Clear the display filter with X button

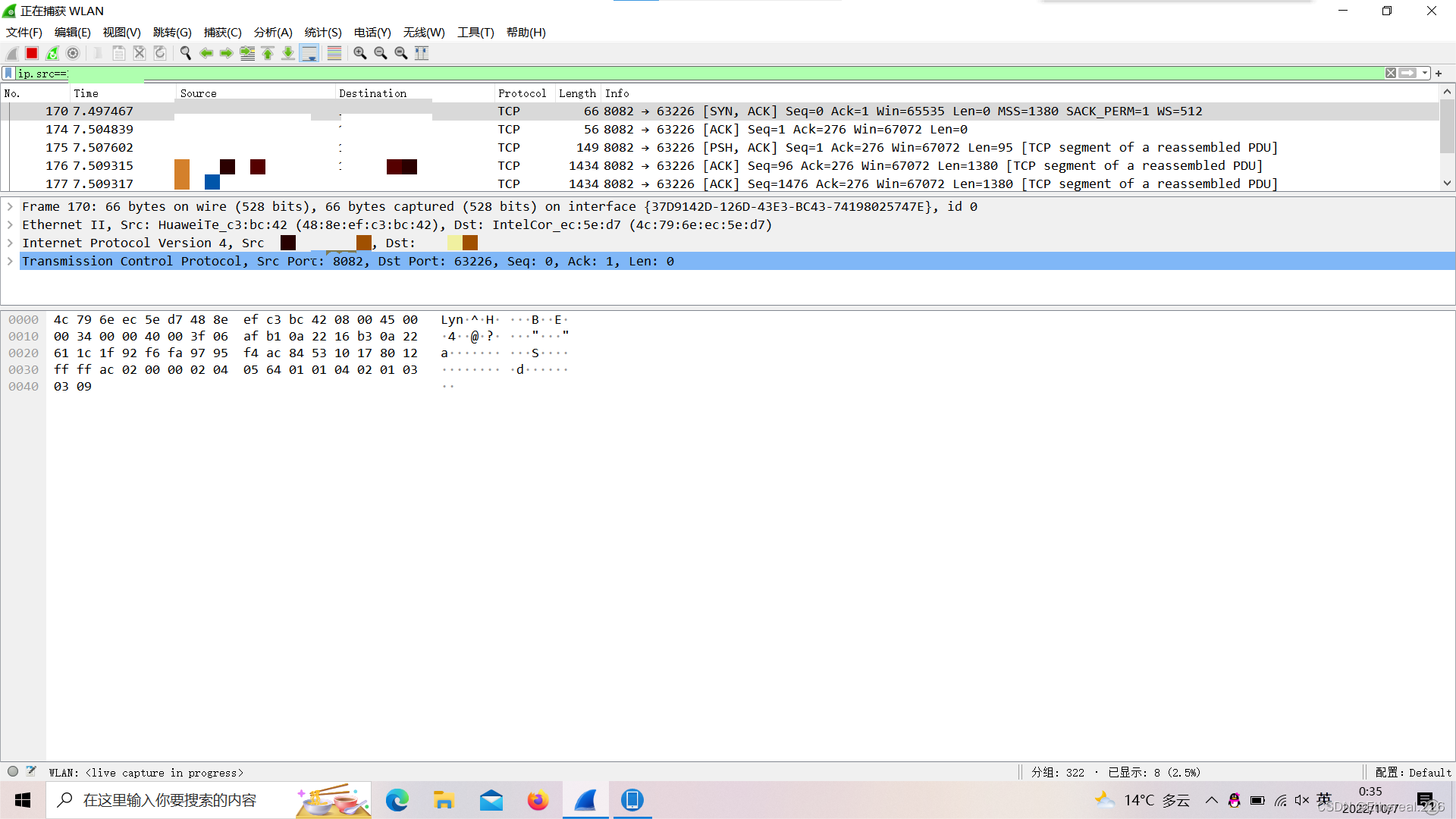tap(1391, 74)
